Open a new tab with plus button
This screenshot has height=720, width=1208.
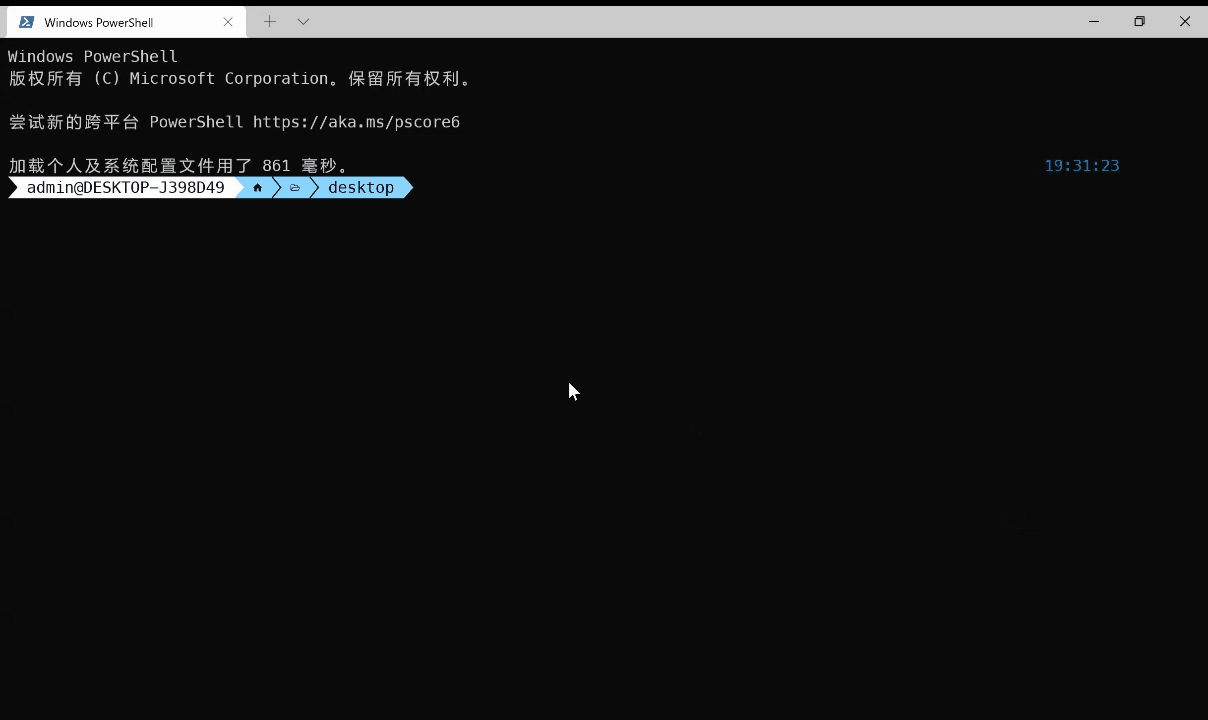270,22
